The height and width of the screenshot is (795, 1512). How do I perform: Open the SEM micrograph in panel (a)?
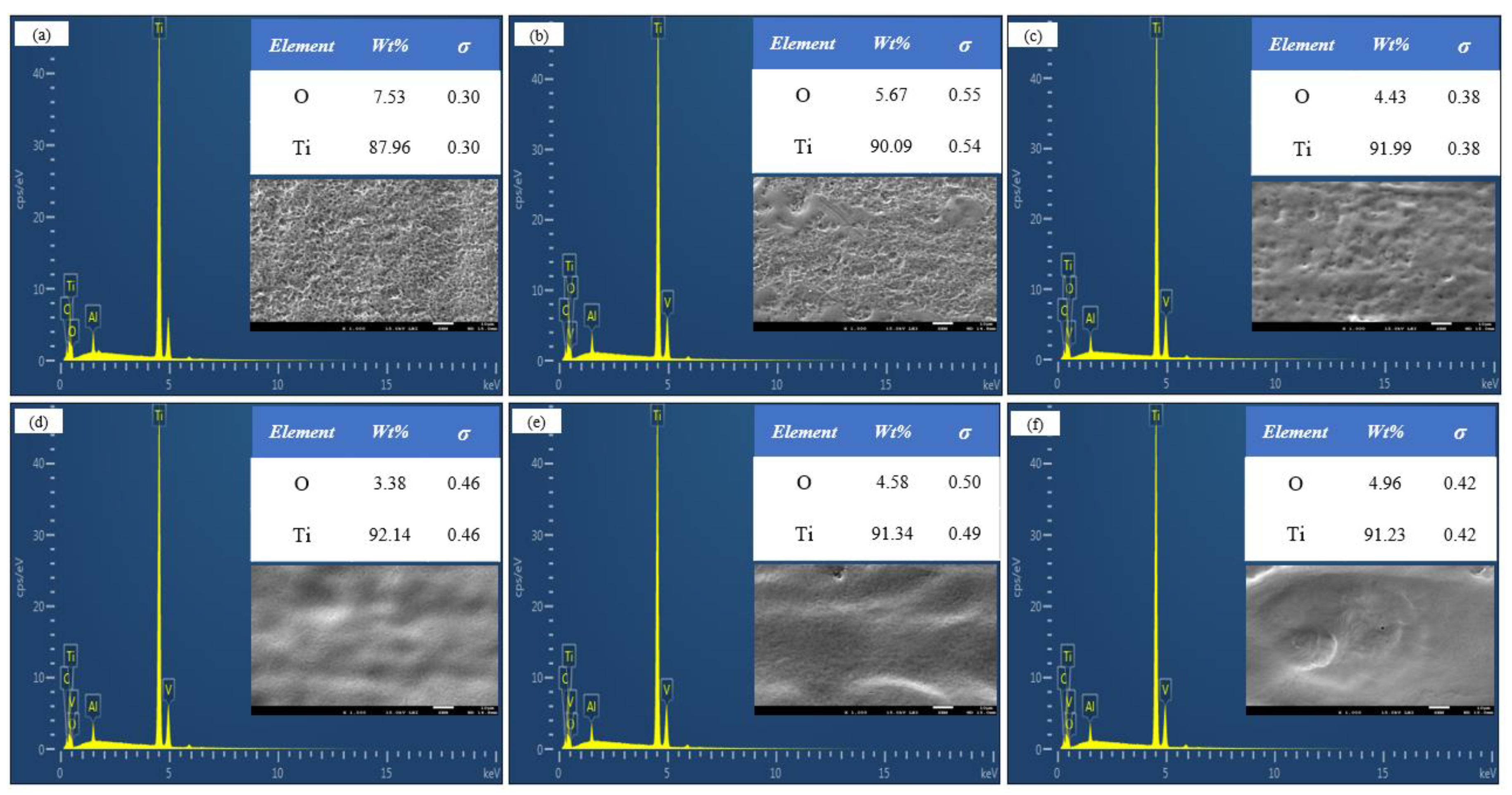coord(374,251)
